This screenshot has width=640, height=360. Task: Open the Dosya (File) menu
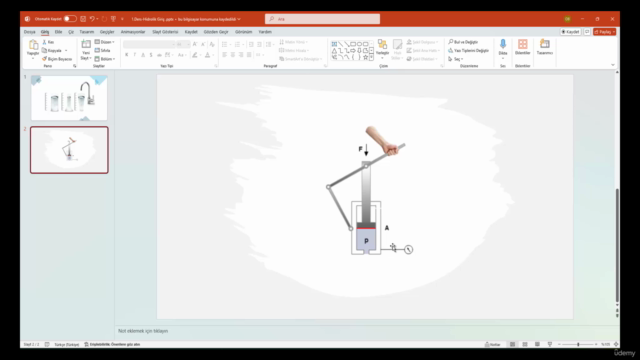click(29, 32)
